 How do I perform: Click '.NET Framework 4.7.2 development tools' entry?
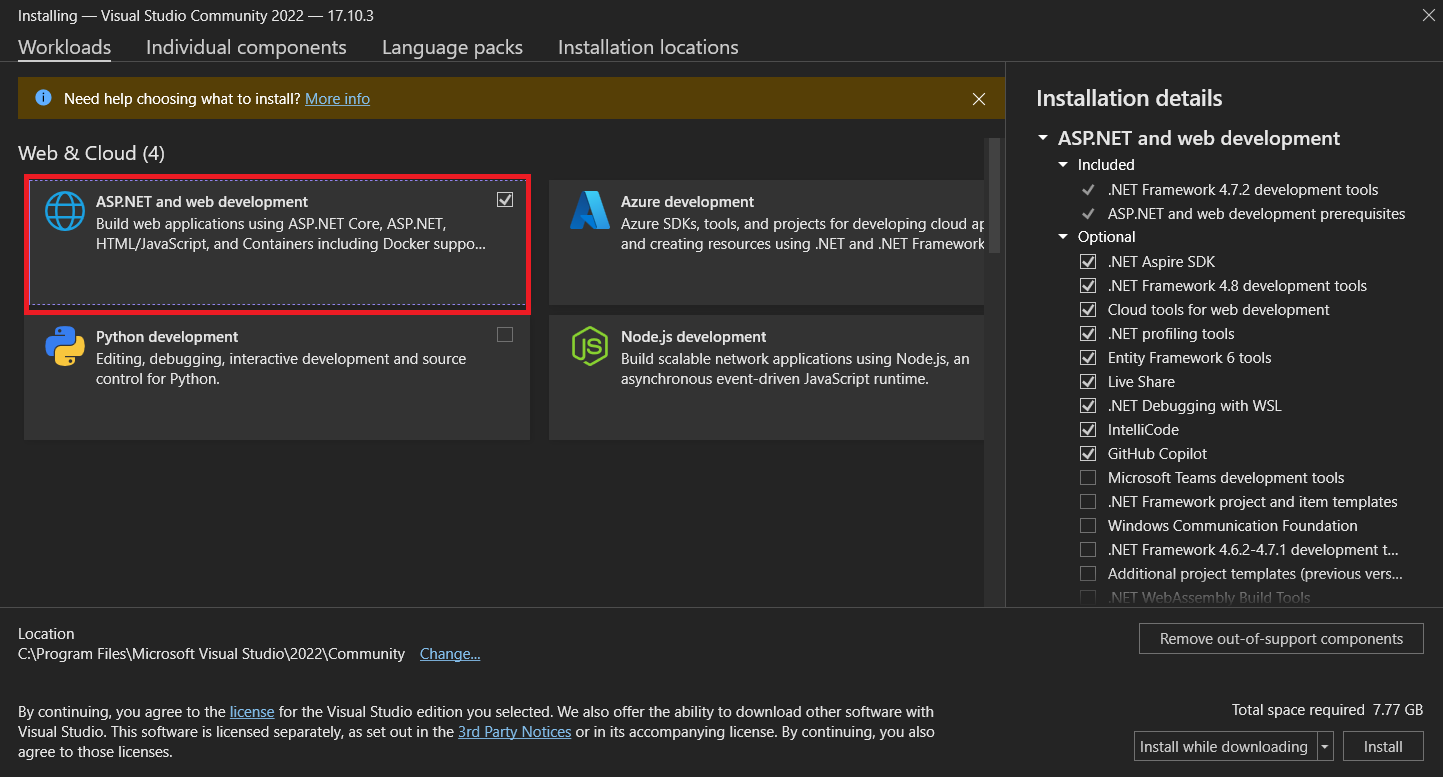(x=1243, y=190)
